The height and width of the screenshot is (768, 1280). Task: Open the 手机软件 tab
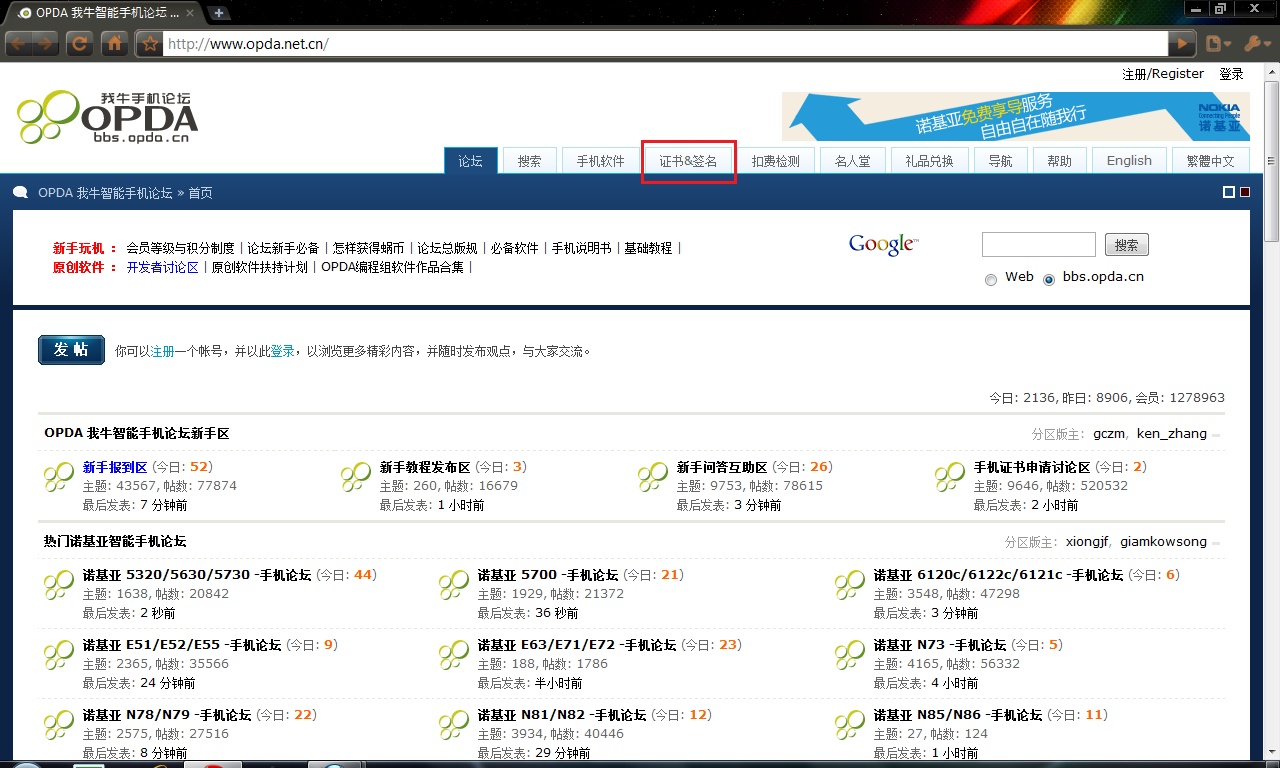click(601, 161)
